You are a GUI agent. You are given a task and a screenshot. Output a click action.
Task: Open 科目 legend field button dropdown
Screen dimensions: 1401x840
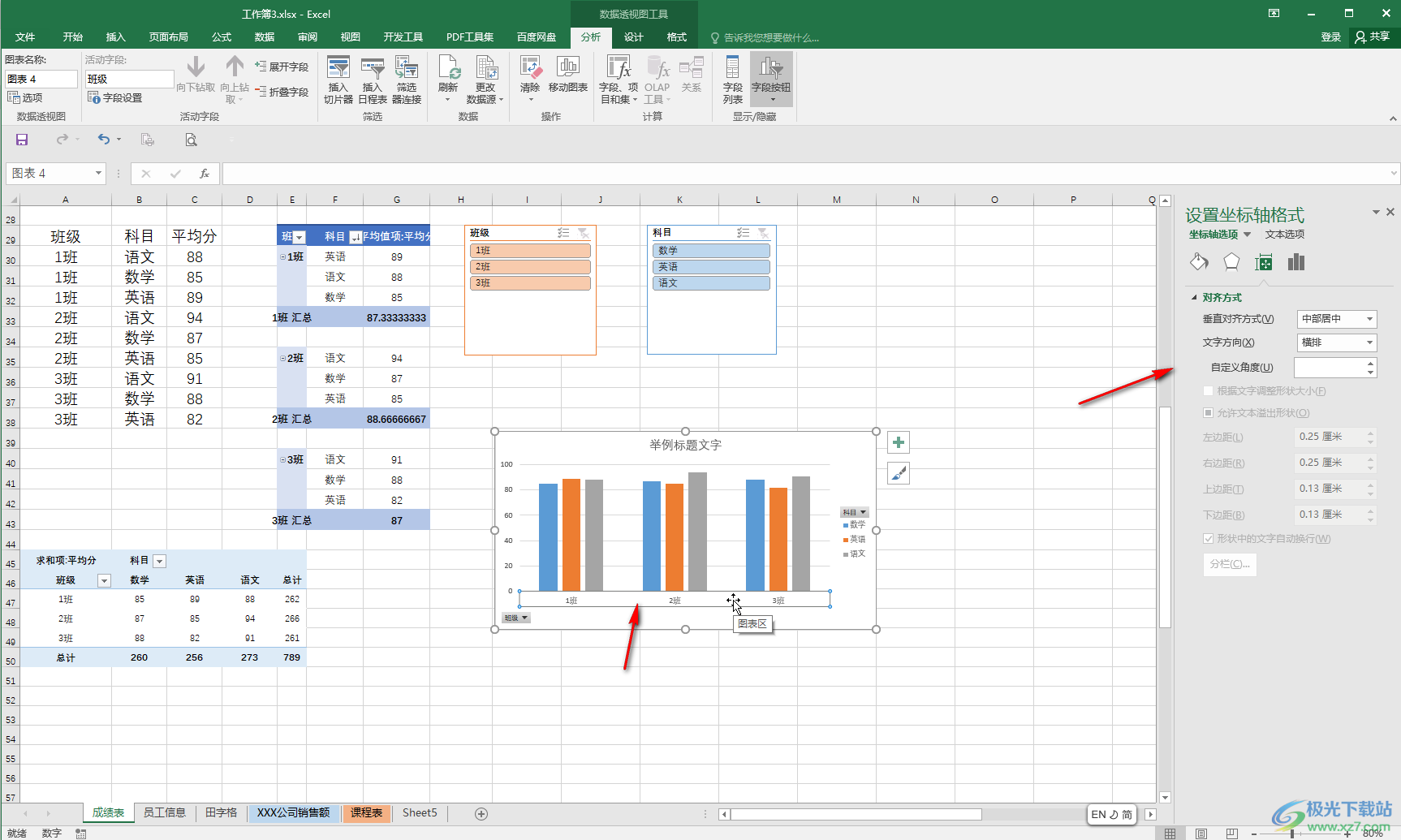855,512
